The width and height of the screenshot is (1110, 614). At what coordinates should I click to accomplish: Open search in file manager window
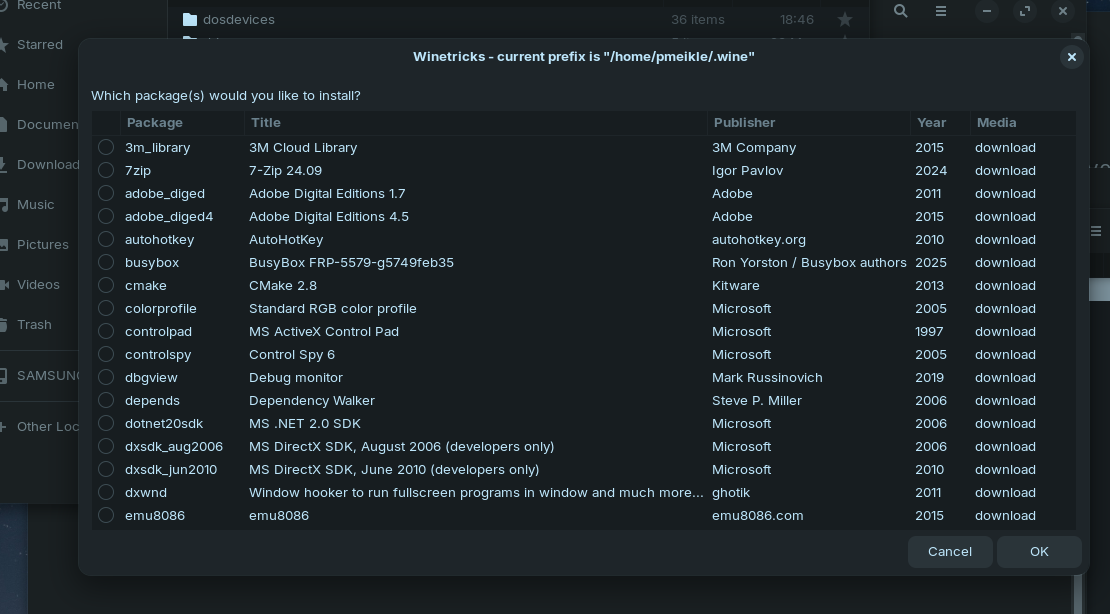(x=900, y=11)
